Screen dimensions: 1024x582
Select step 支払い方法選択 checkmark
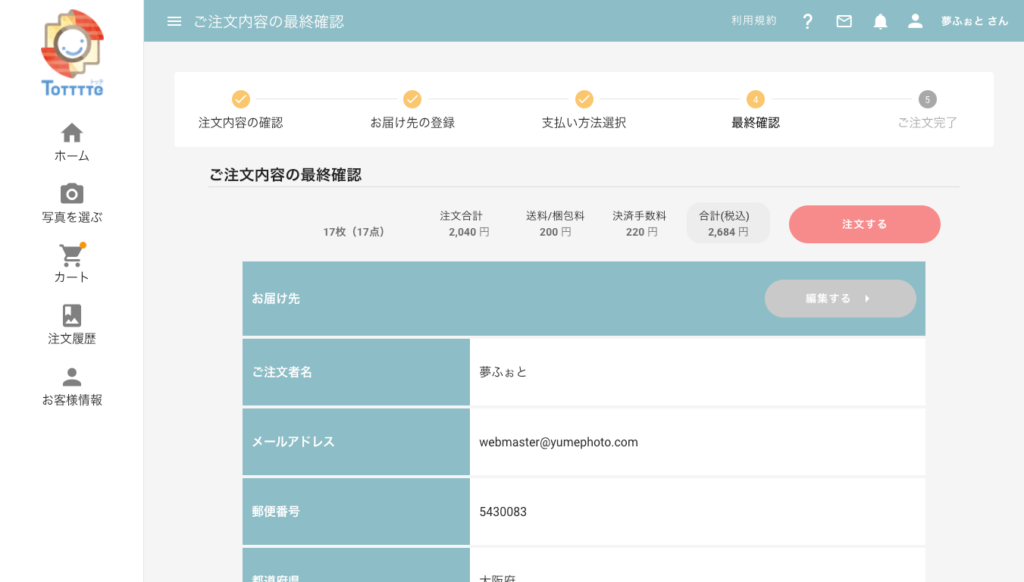point(584,99)
